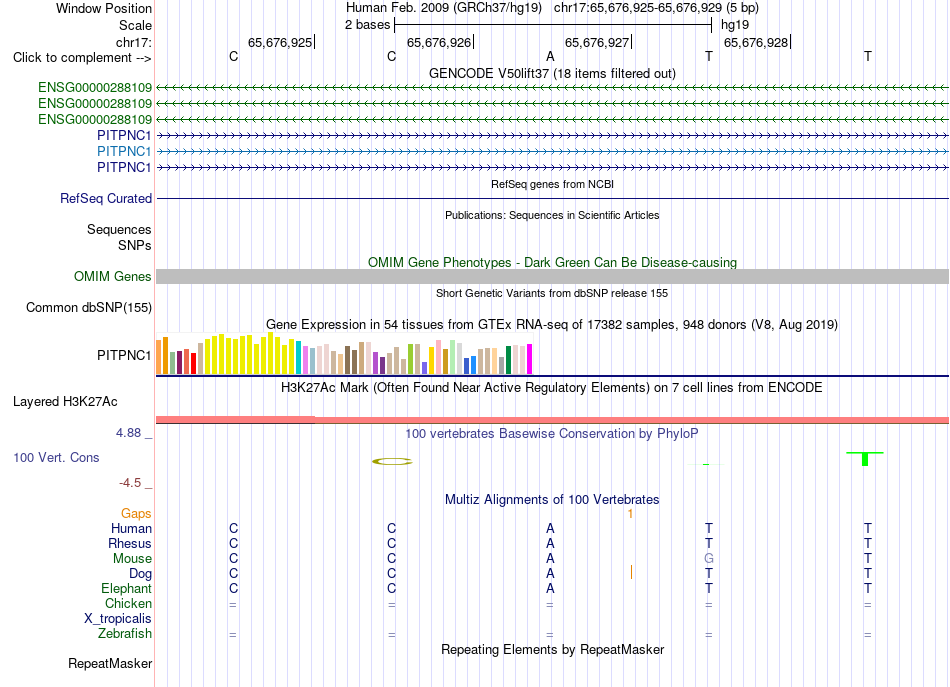Click the red bar in the GTEx chart

(x=193, y=363)
